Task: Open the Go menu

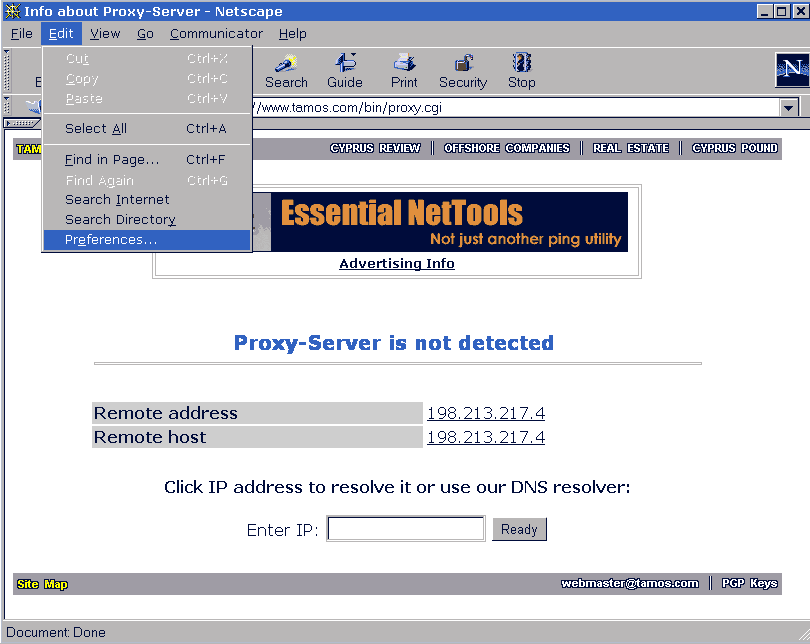Action: (145, 34)
